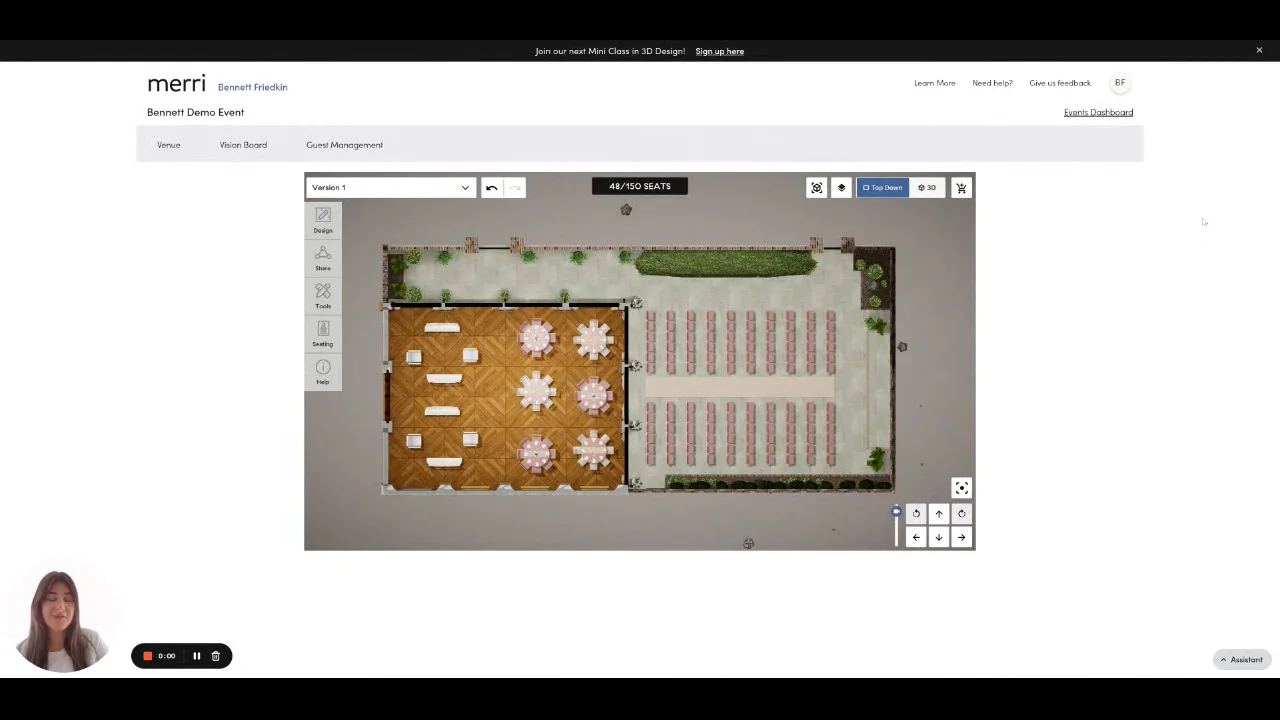Viewport: 1280px width, 720px height.
Task: Follow the Sign up here link
Action: [720, 51]
